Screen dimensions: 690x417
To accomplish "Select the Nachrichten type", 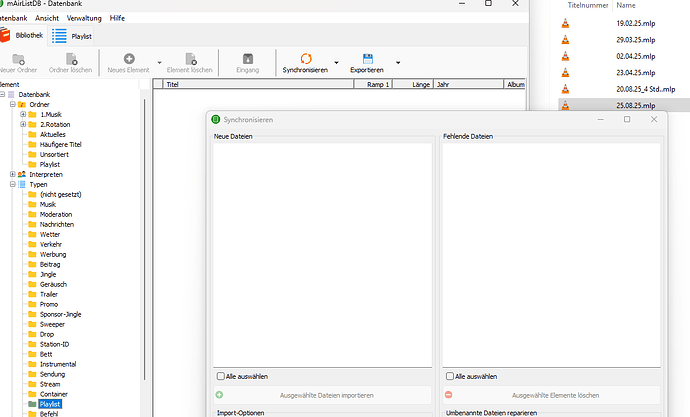I will tap(57, 224).
